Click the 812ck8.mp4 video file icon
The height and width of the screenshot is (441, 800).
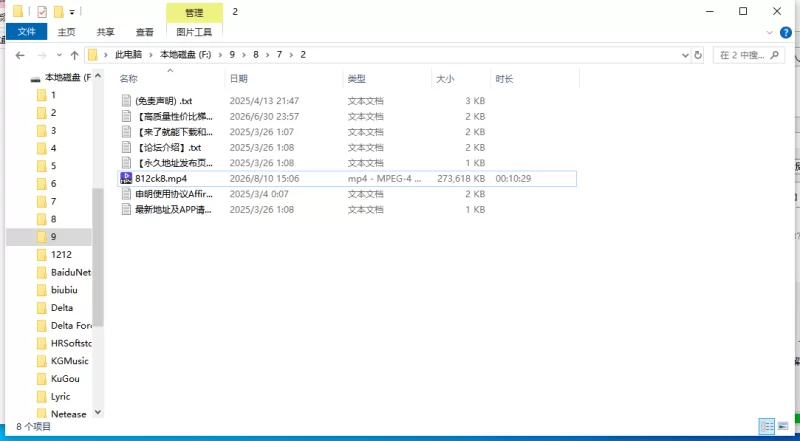(126, 178)
